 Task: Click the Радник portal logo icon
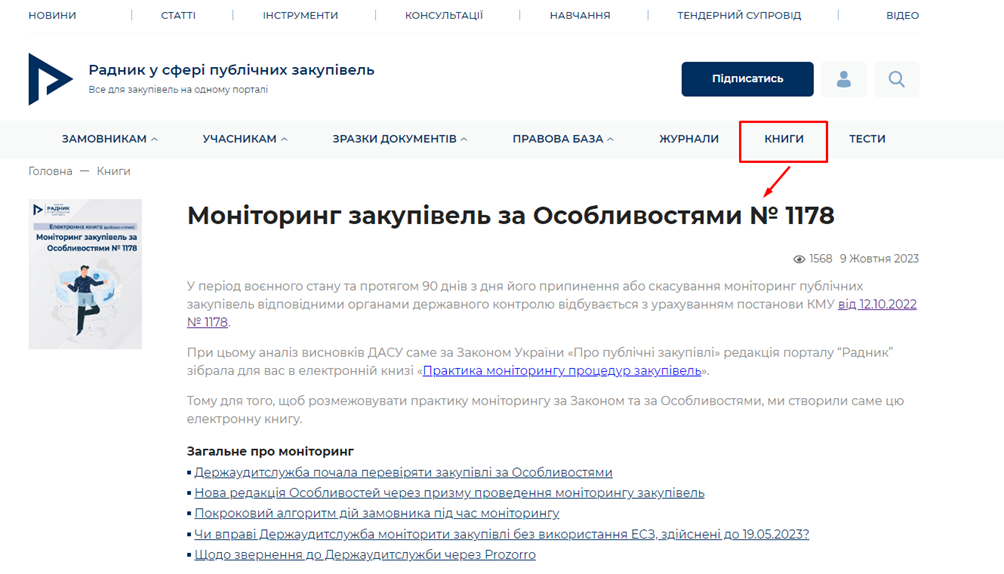click(x=50, y=79)
